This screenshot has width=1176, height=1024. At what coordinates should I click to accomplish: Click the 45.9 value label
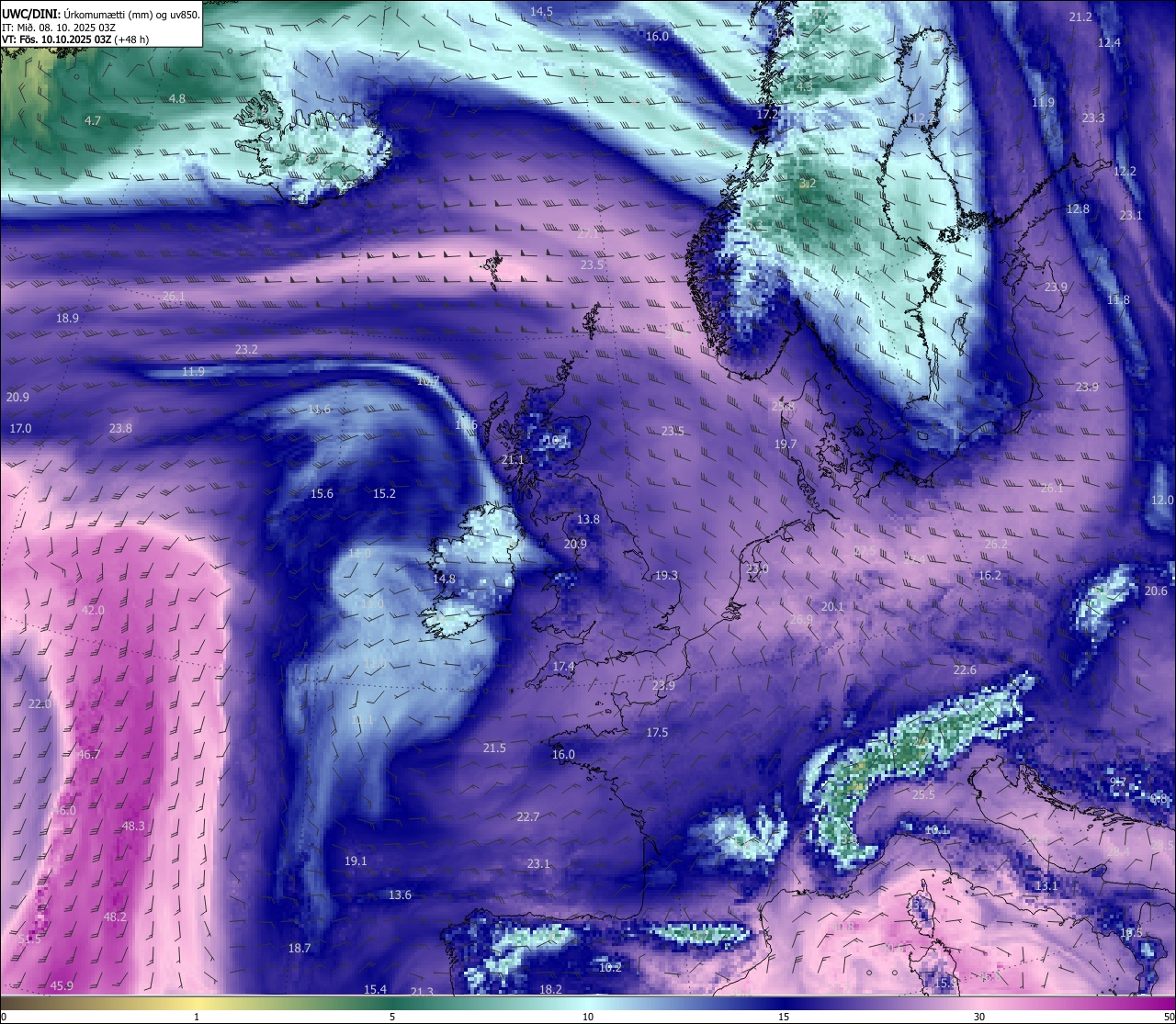coord(62,985)
